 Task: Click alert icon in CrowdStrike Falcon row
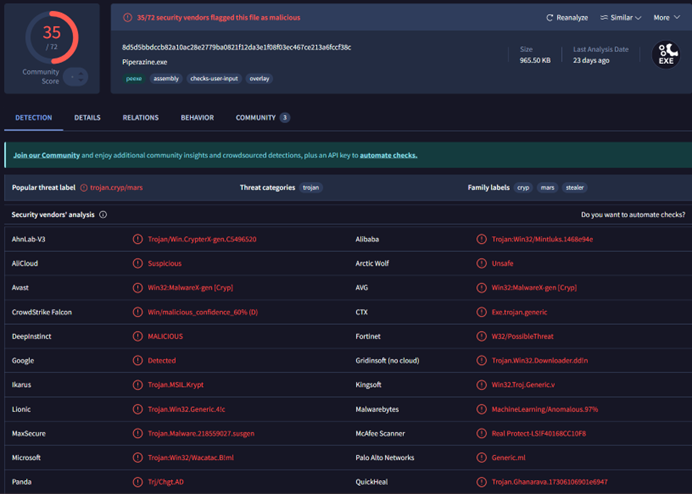(138, 312)
